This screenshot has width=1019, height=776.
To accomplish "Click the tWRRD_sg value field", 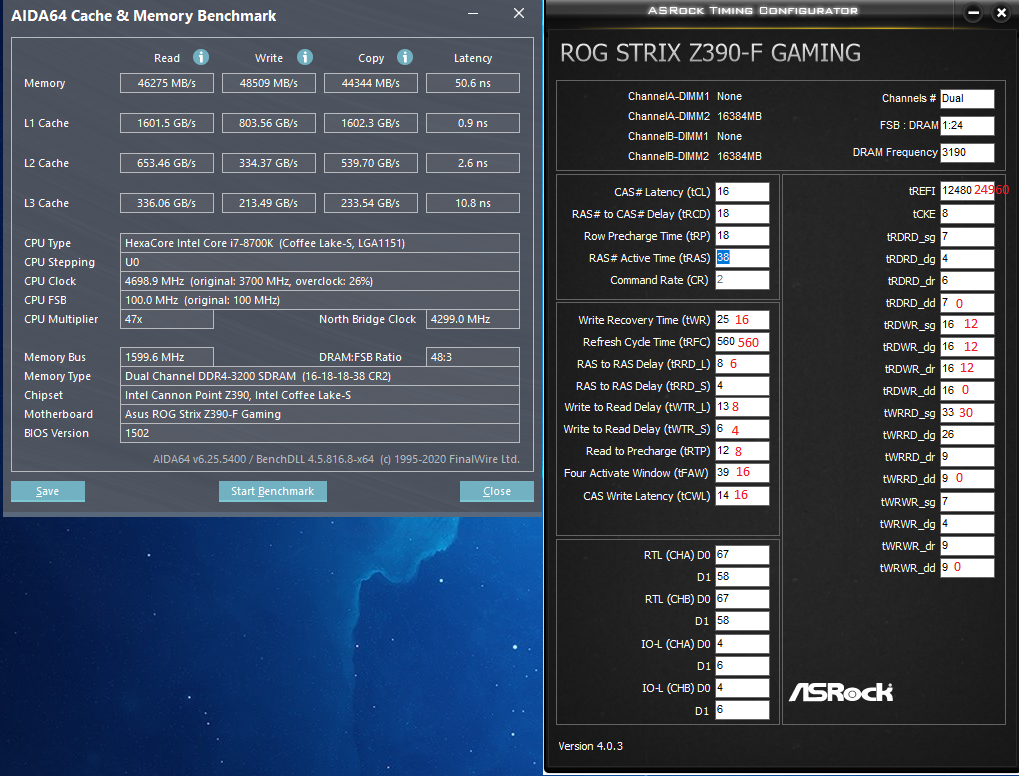I will 967,413.
